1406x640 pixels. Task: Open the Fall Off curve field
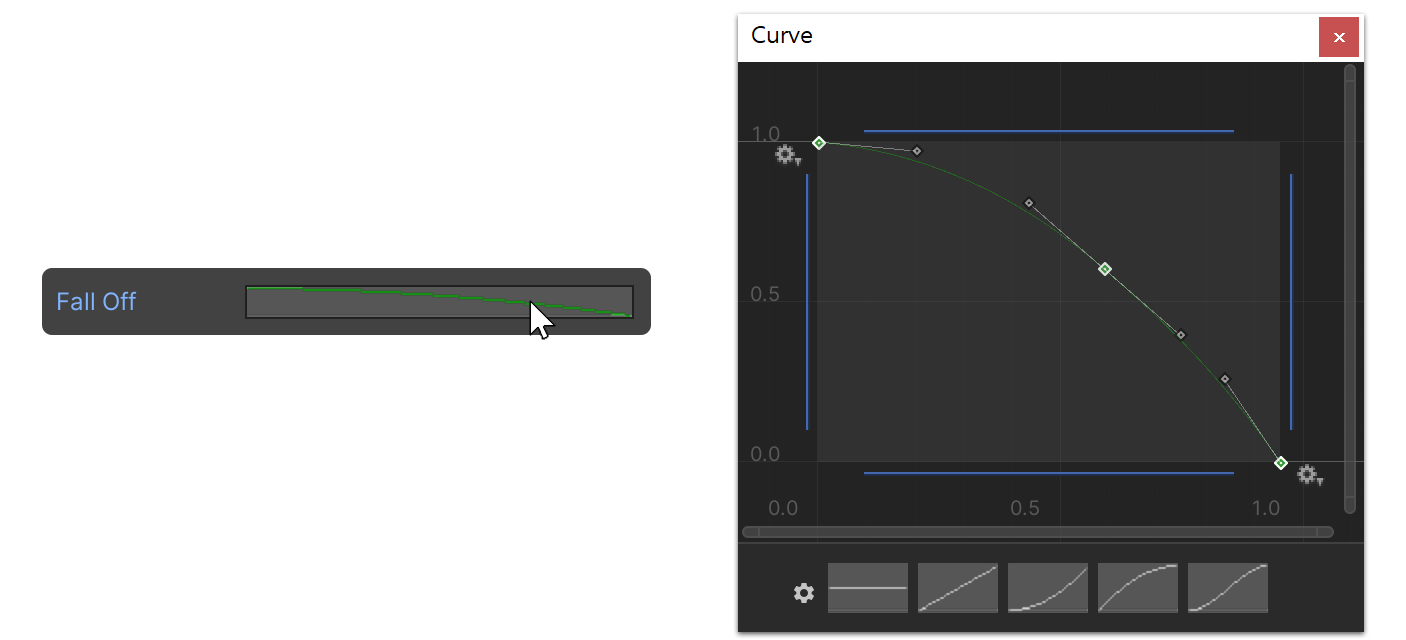coord(439,302)
